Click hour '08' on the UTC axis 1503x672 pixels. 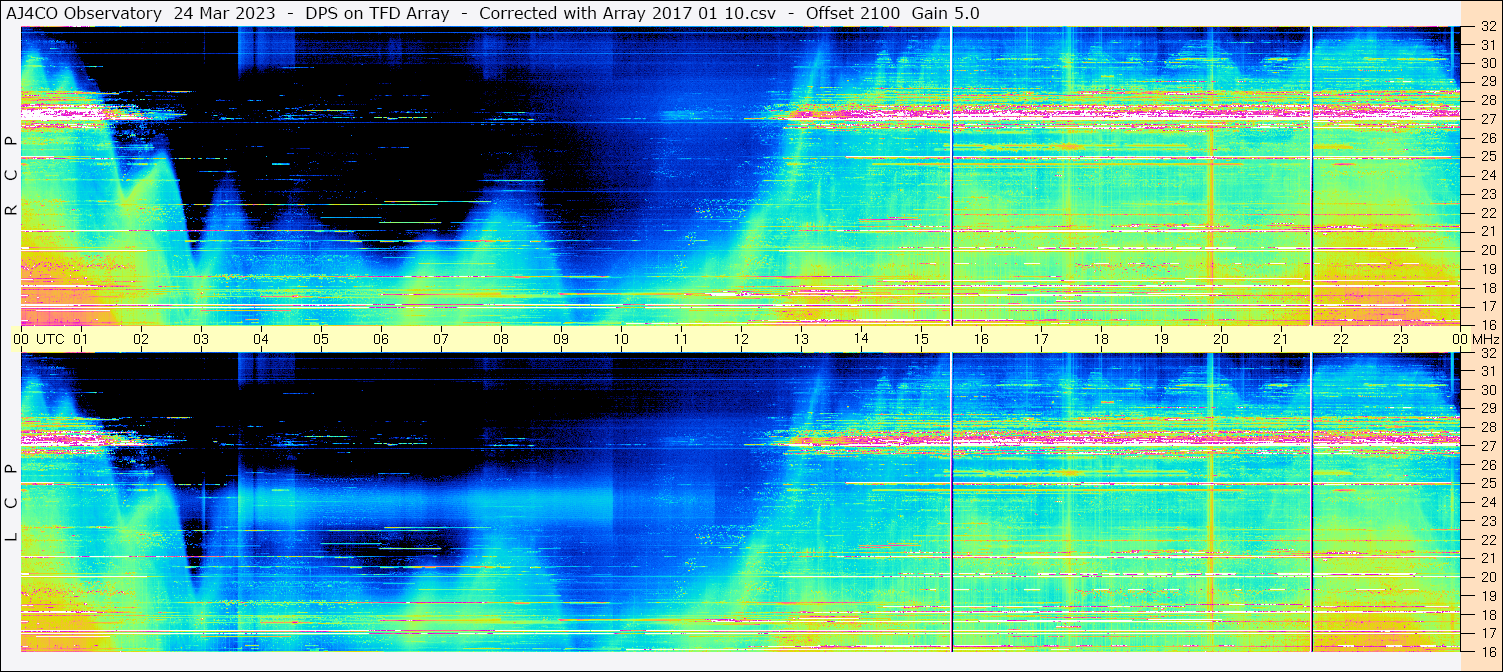pos(501,339)
